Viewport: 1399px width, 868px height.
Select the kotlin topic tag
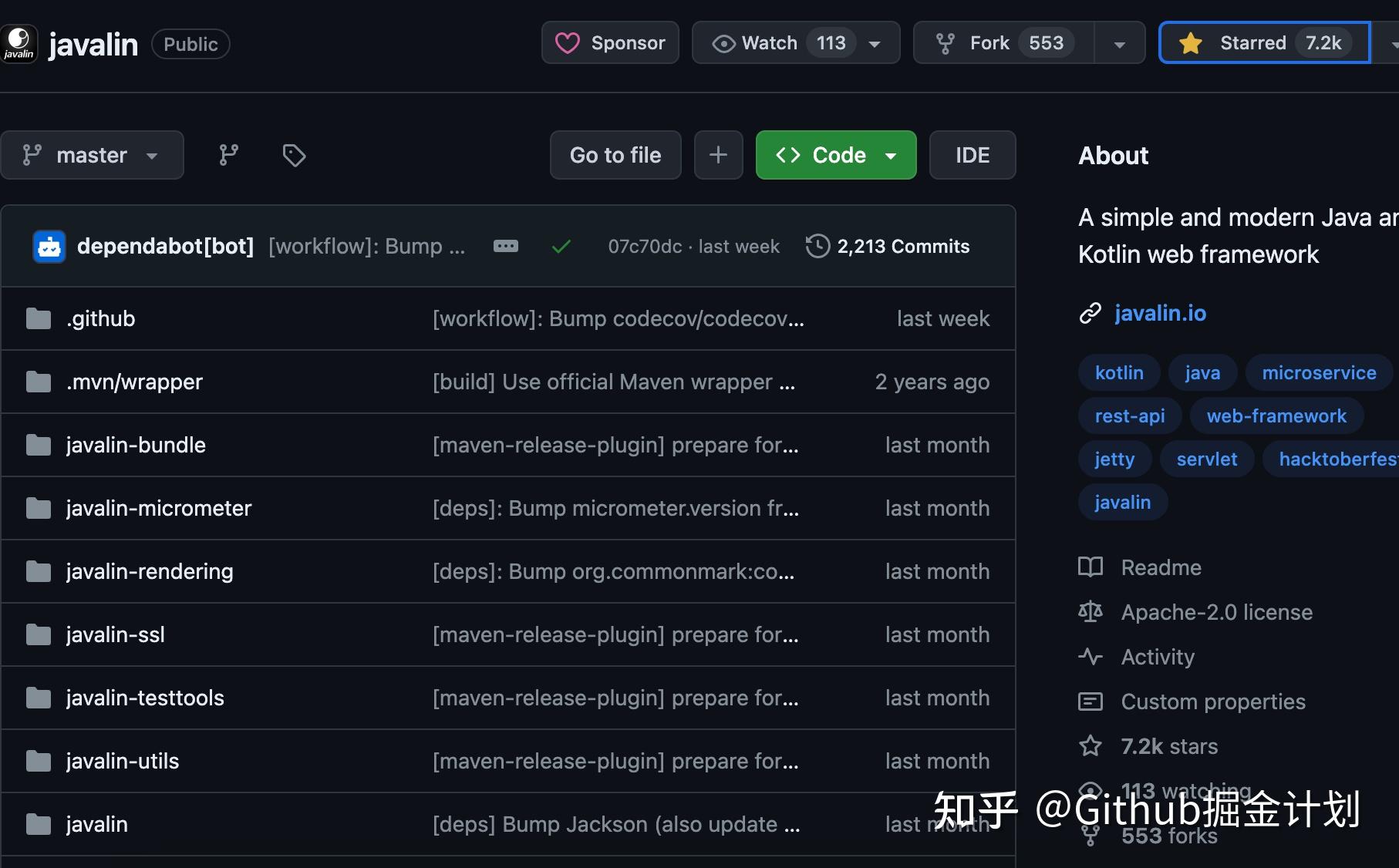tap(1118, 372)
